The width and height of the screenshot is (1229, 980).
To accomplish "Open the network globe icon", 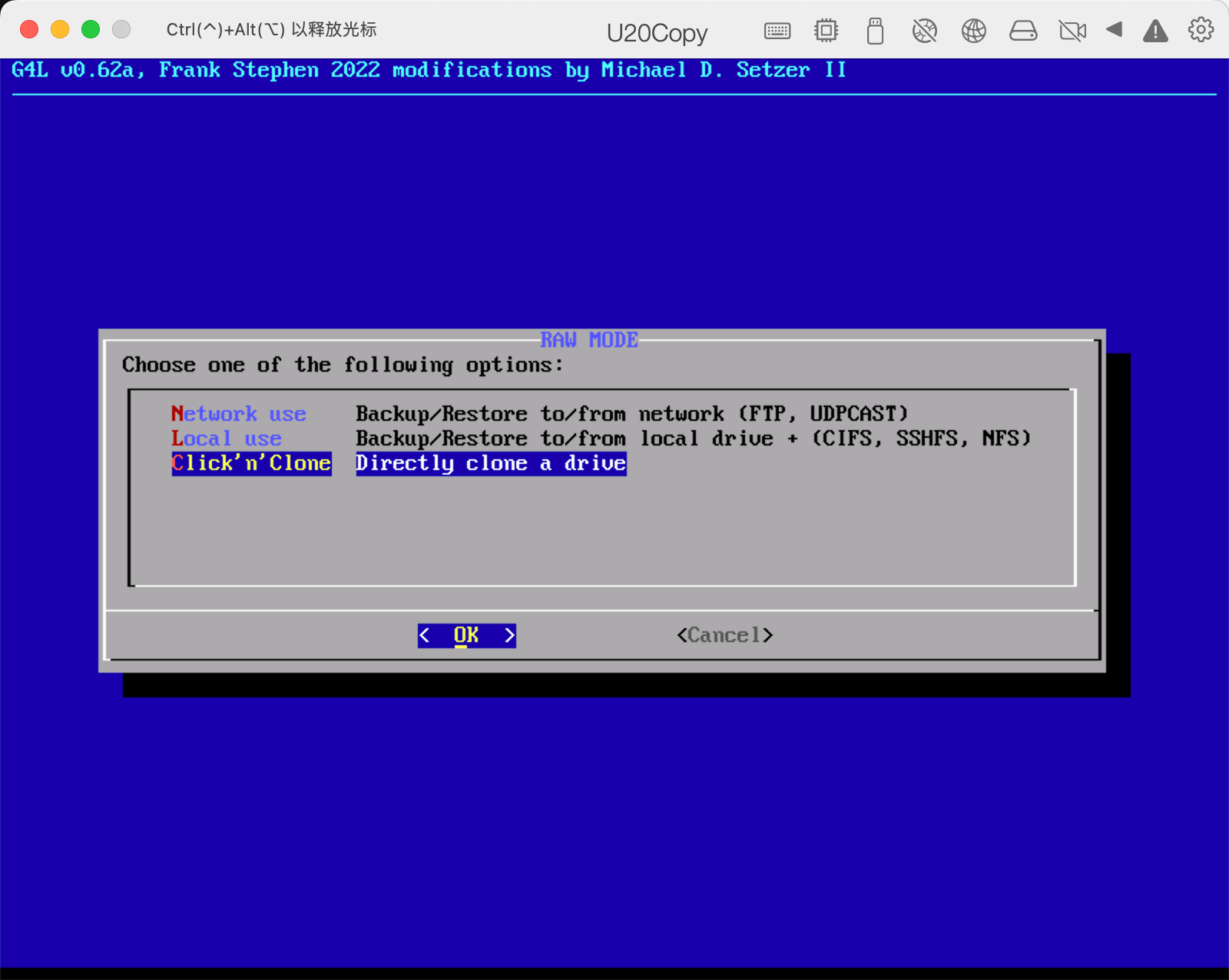I will tap(973, 30).
